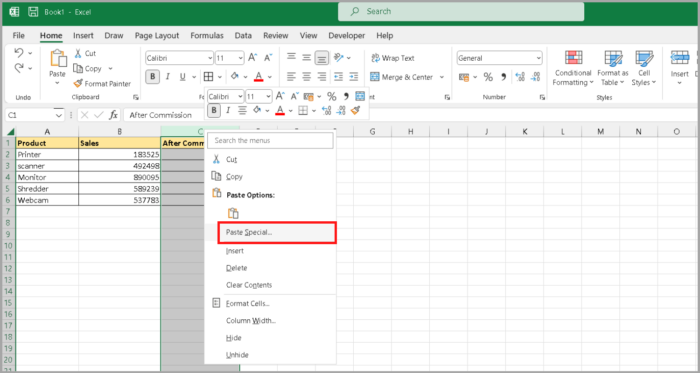Decrease font size in the ribbon Font group

point(268,58)
